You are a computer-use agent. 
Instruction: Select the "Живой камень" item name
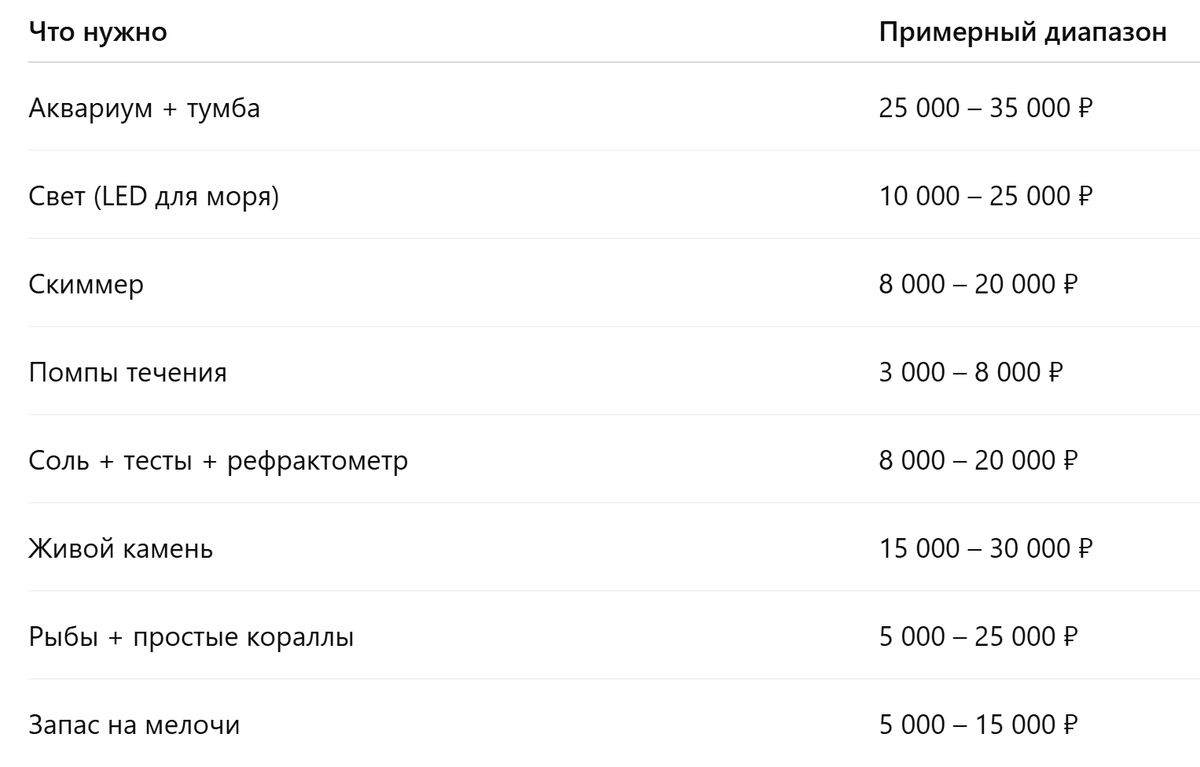121,548
